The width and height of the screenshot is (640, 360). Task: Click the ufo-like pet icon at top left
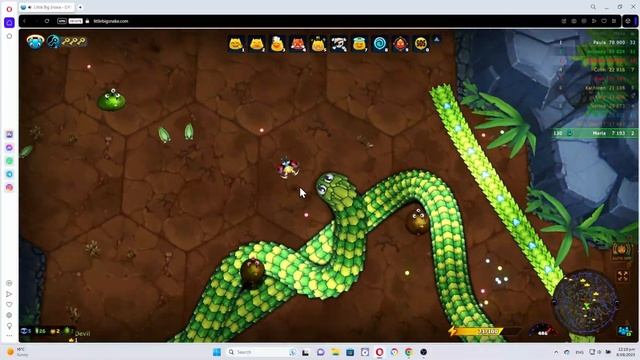(35, 42)
